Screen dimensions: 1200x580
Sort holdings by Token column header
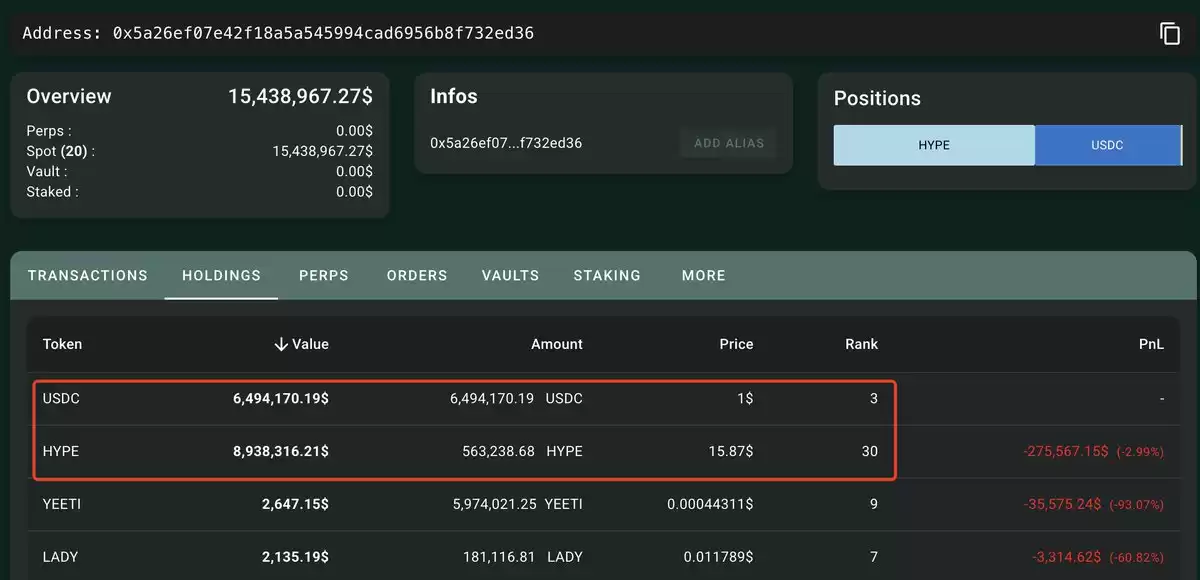click(x=62, y=344)
